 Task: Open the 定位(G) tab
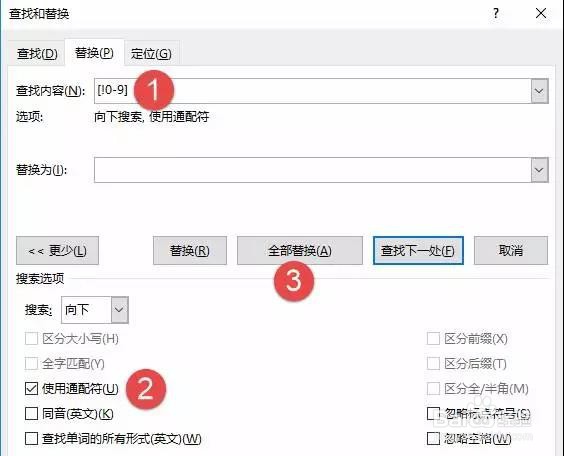tap(151, 54)
